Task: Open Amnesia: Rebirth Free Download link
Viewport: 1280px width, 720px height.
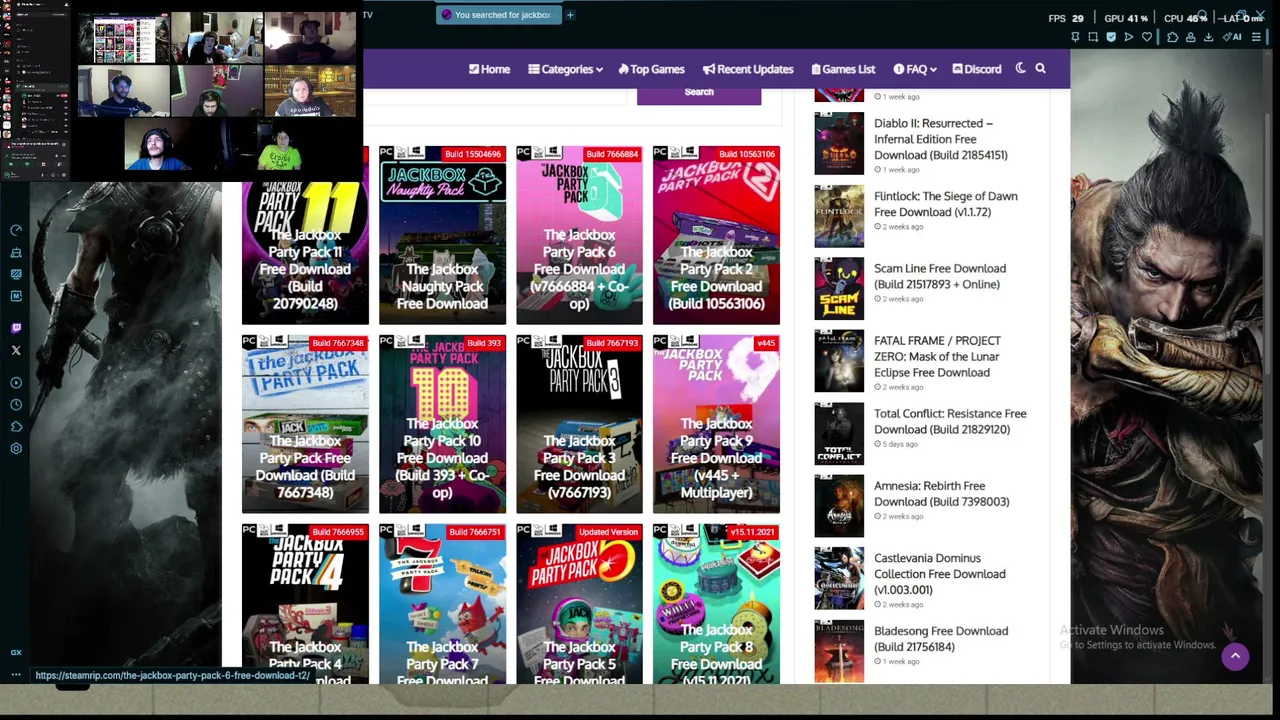Action: (x=941, y=494)
